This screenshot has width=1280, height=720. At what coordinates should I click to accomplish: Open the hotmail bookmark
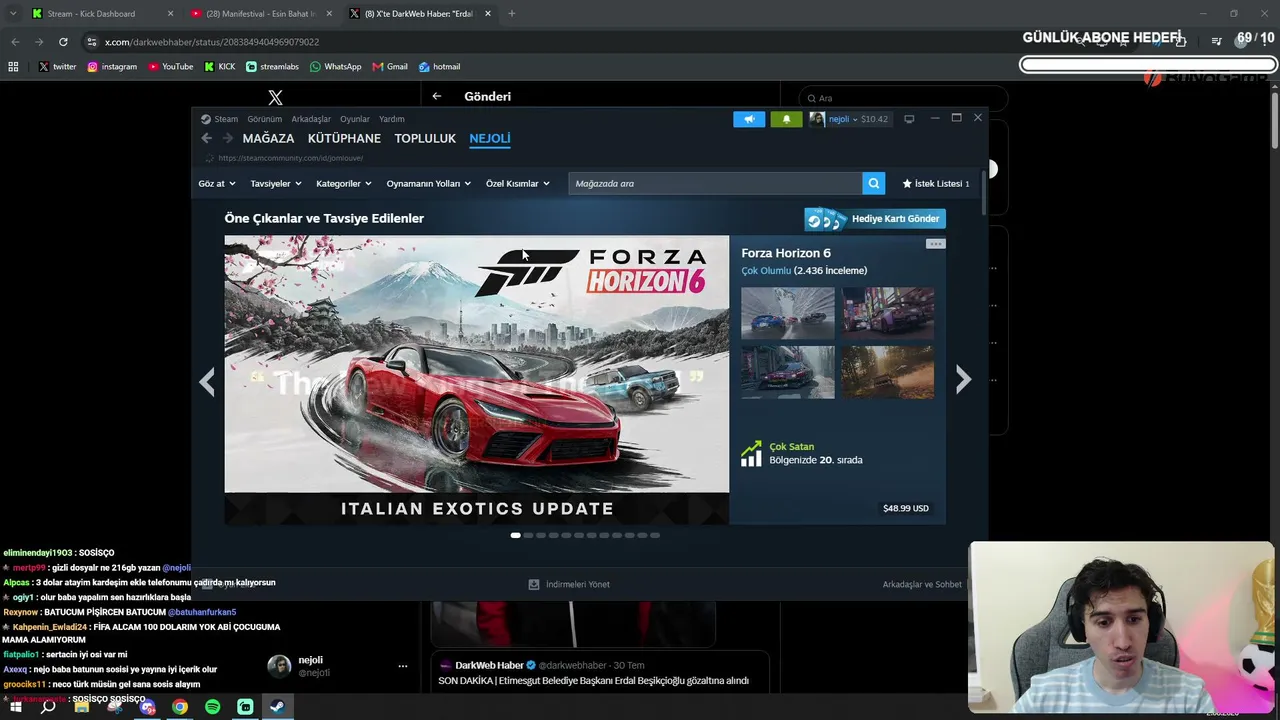coord(439,67)
